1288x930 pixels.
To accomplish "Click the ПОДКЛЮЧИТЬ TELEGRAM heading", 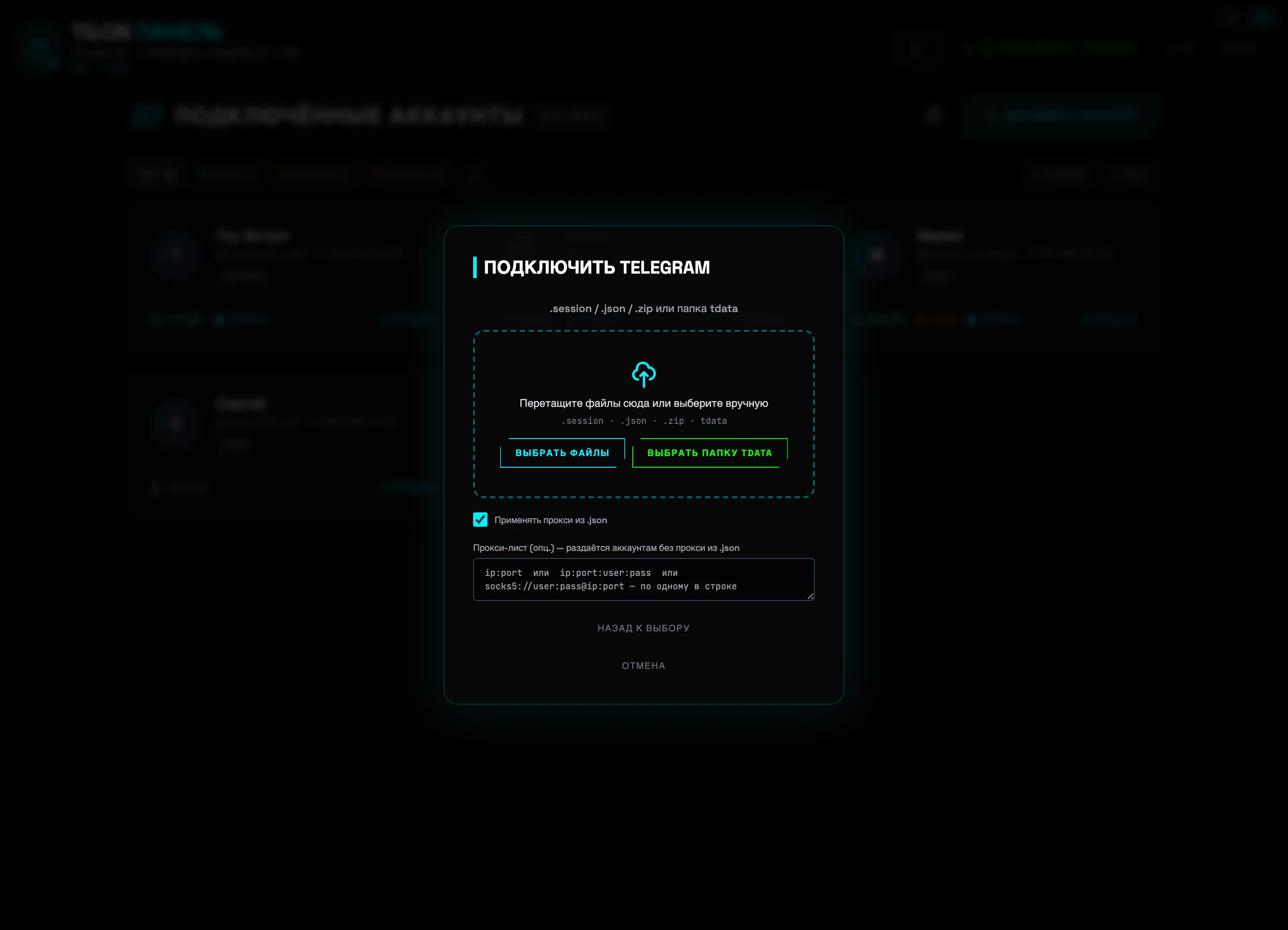I will click(x=596, y=267).
